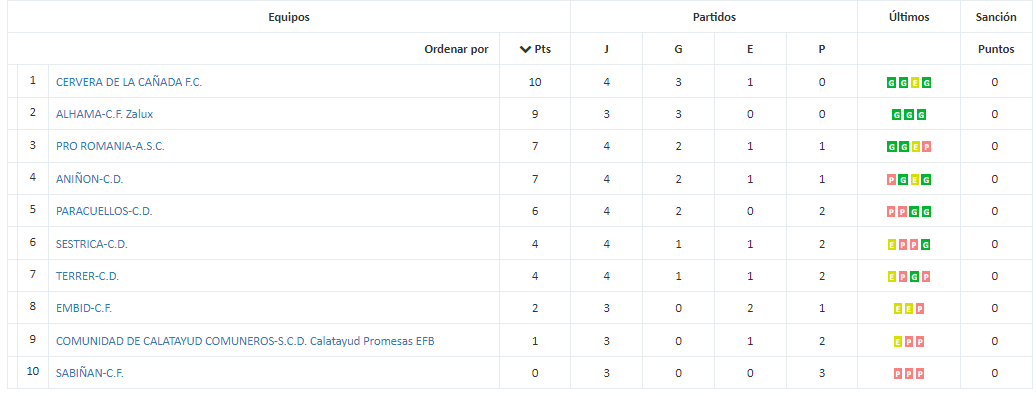This screenshot has height=396, width=1036.
Task: Sort by P losses column
Action: click(x=822, y=49)
